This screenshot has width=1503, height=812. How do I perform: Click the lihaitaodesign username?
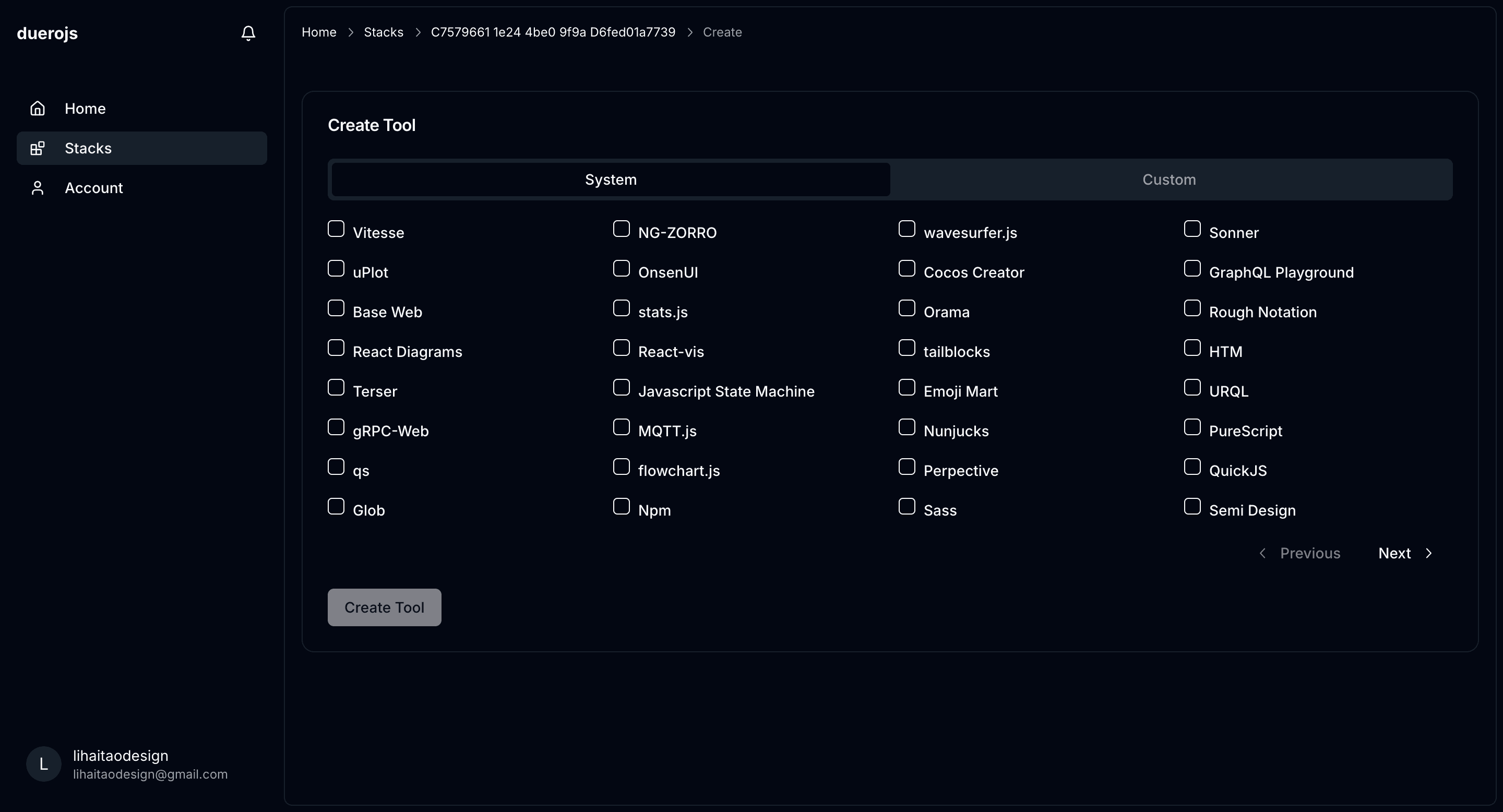click(x=121, y=756)
